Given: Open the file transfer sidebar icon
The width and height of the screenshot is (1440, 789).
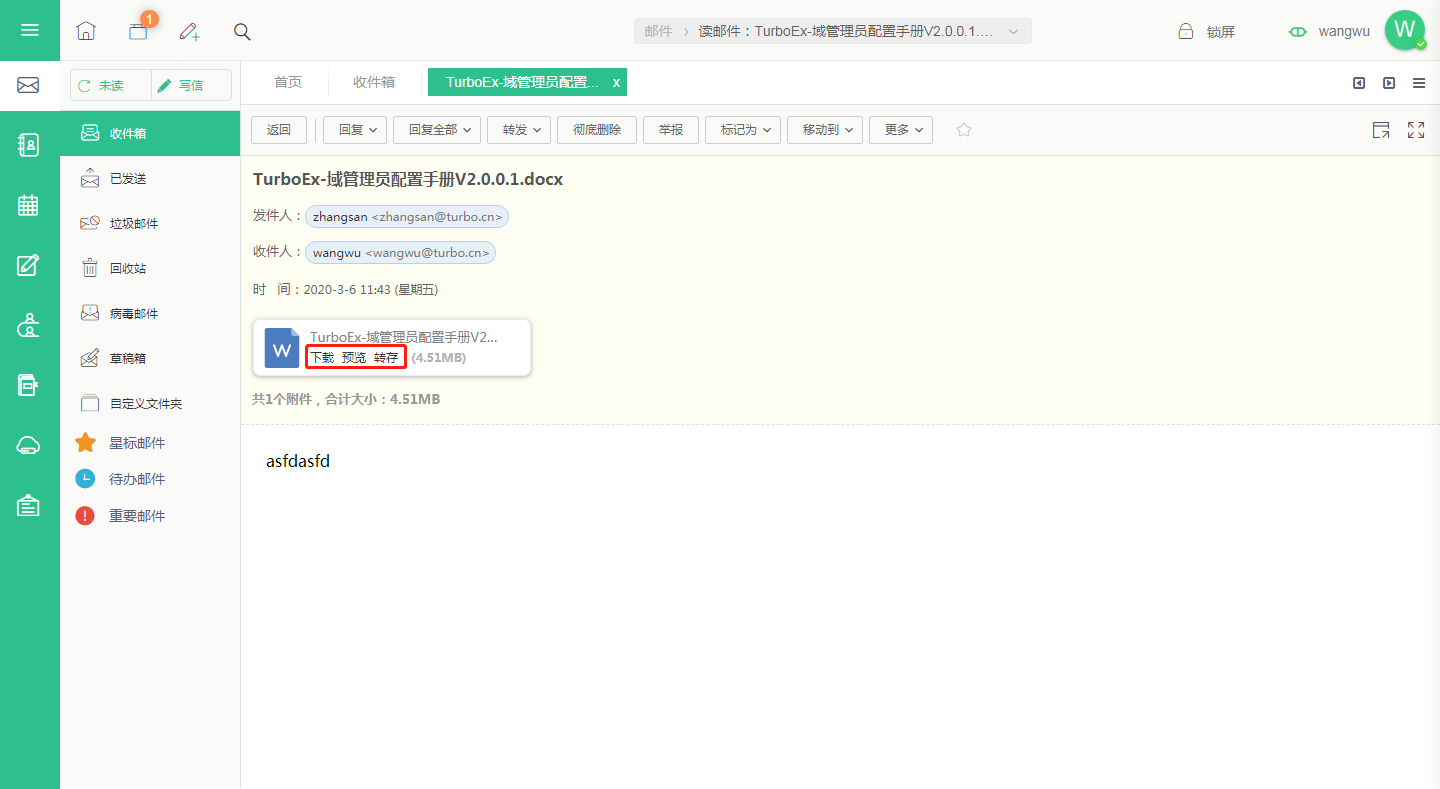Looking at the screenshot, I should pyautogui.click(x=29, y=385).
